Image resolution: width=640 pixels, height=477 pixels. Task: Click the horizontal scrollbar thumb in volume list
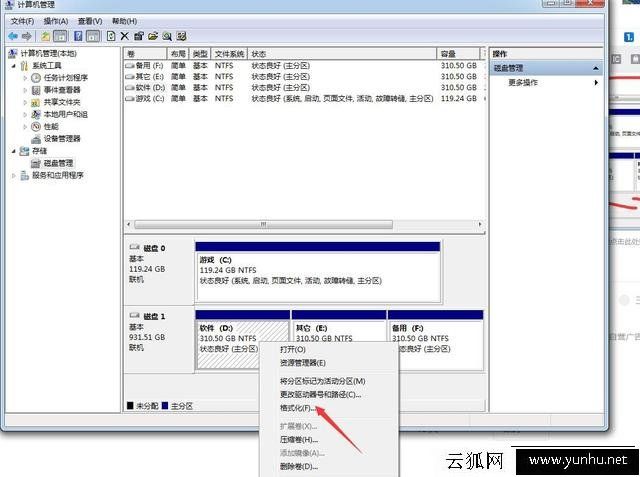[264, 224]
